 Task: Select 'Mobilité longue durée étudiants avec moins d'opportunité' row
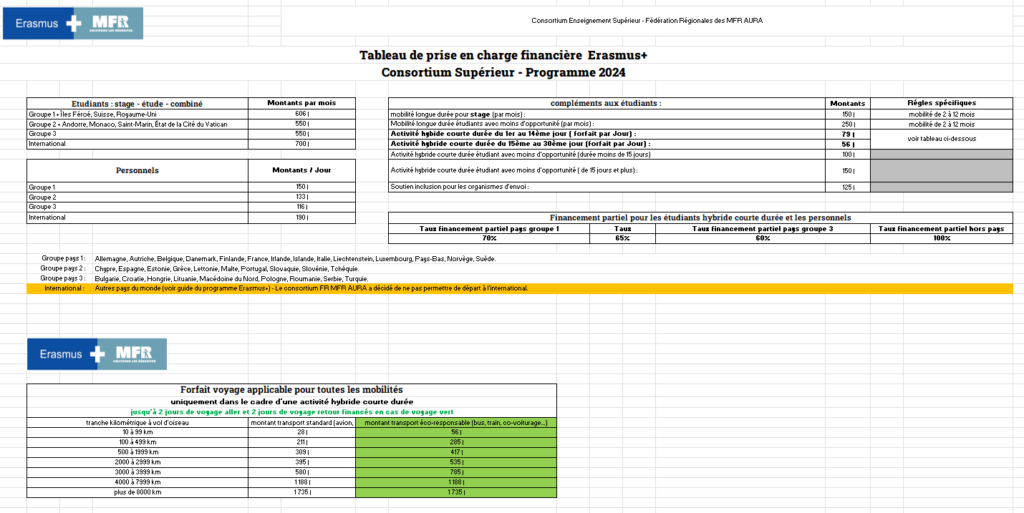click(x=606, y=124)
